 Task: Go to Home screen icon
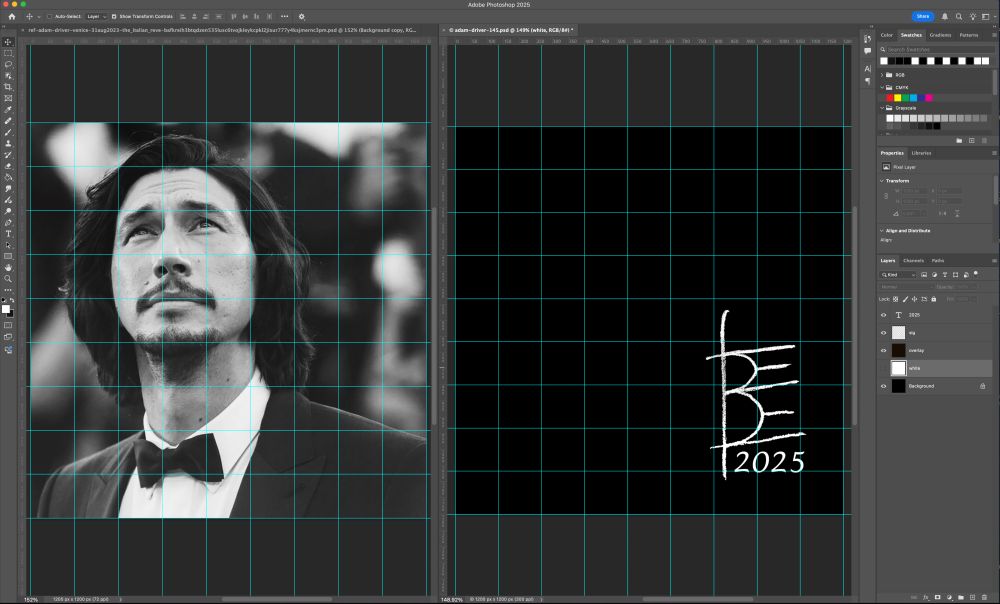(11, 17)
